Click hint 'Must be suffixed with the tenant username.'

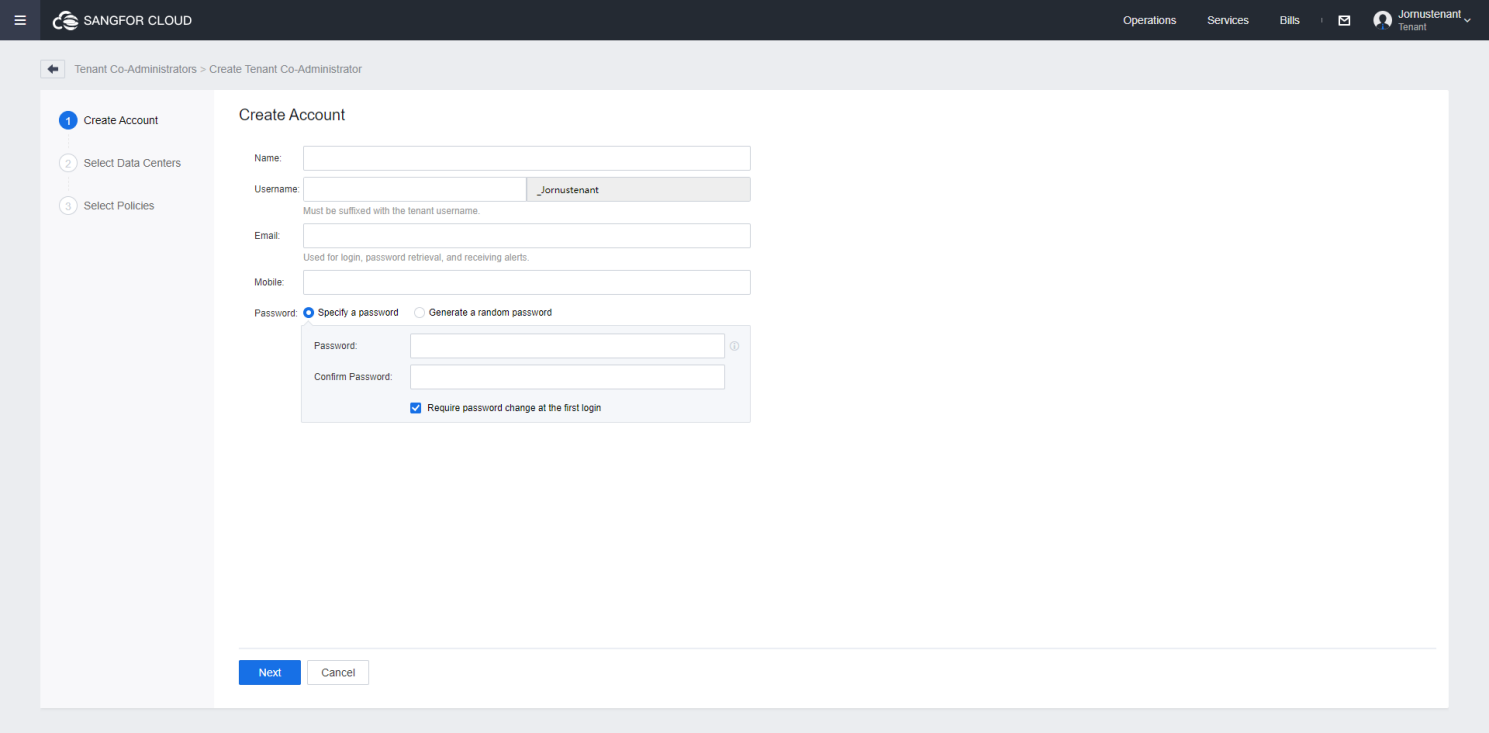coord(392,211)
